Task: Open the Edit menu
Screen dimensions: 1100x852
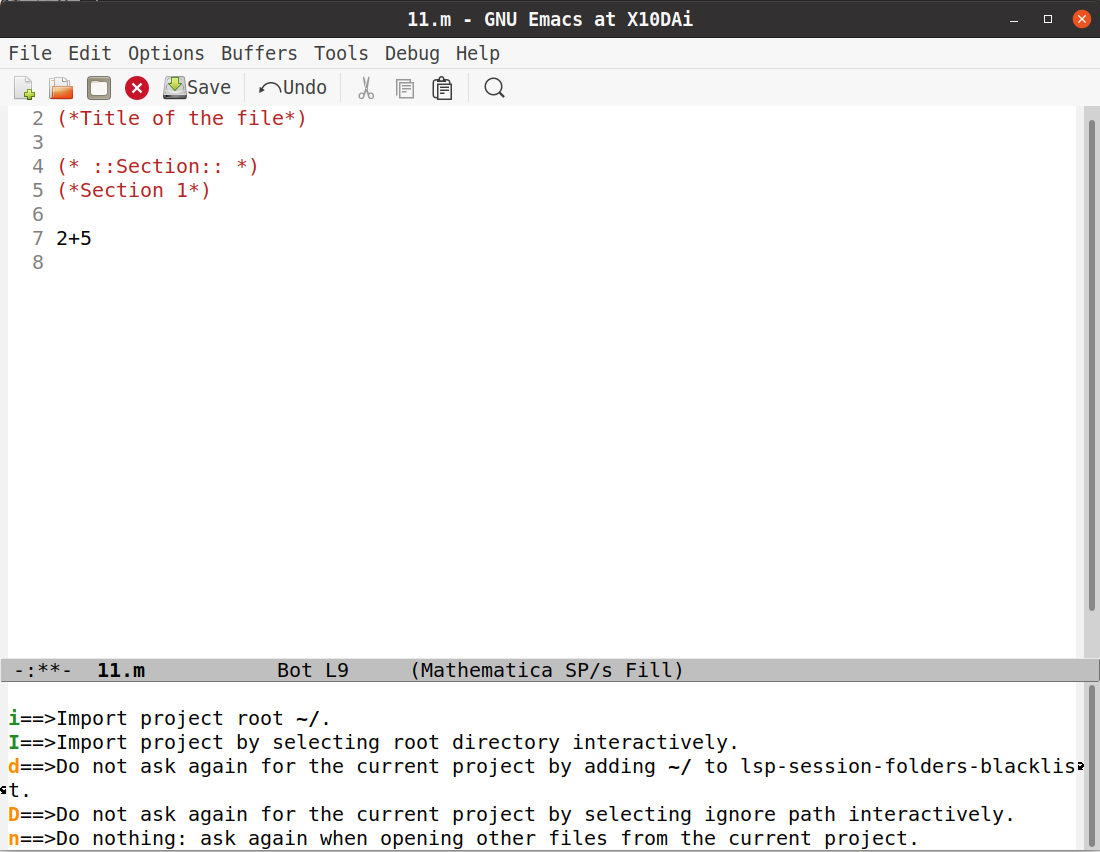Action: 89,53
